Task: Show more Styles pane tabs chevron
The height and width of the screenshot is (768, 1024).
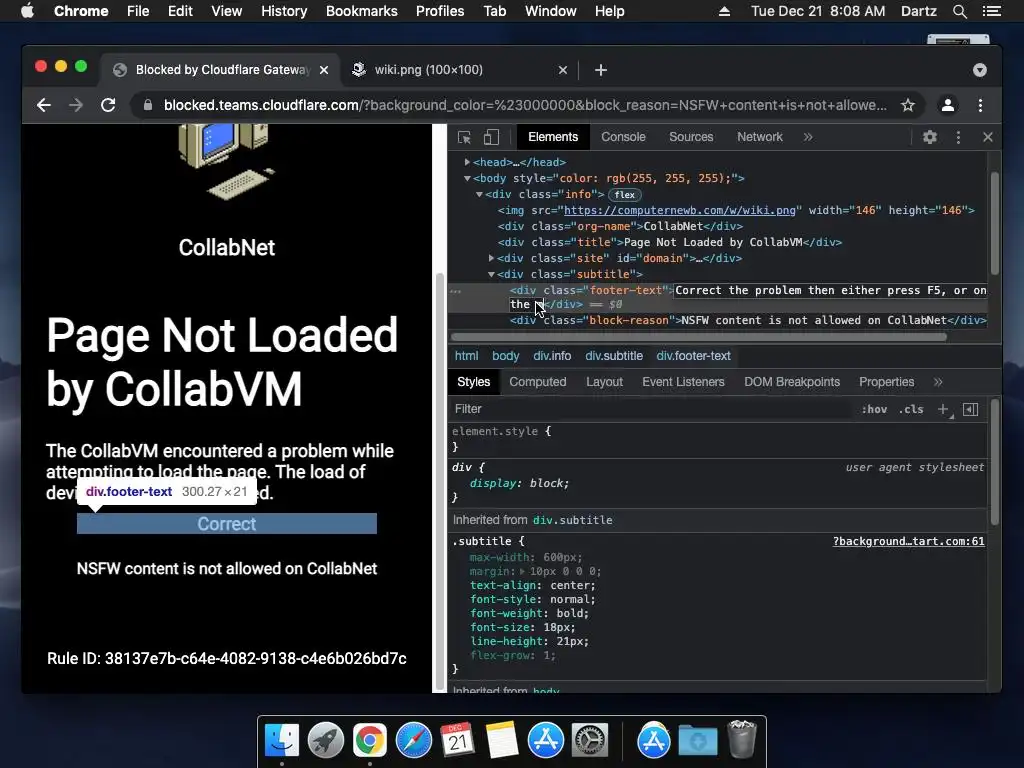Action: pos(938,382)
